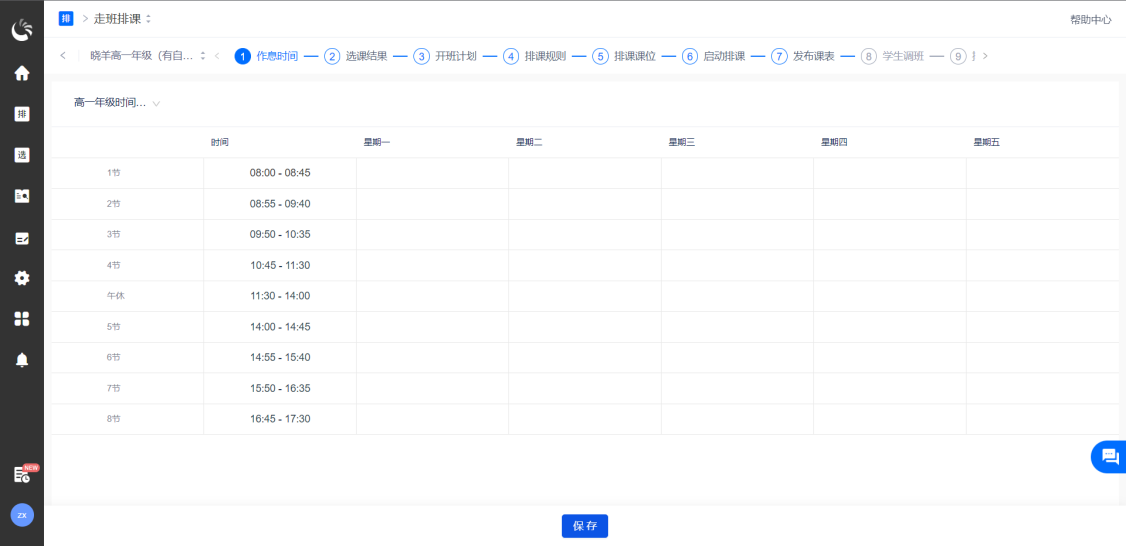Open the ZX user avatar
The width and height of the screenshot is (1126, 546).
(x=22, y=515)
